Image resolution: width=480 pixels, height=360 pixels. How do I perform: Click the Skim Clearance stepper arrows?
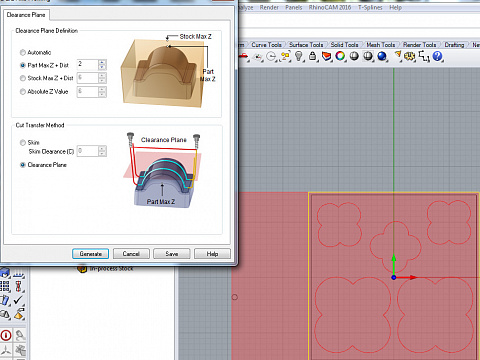(x=102, y=151)
